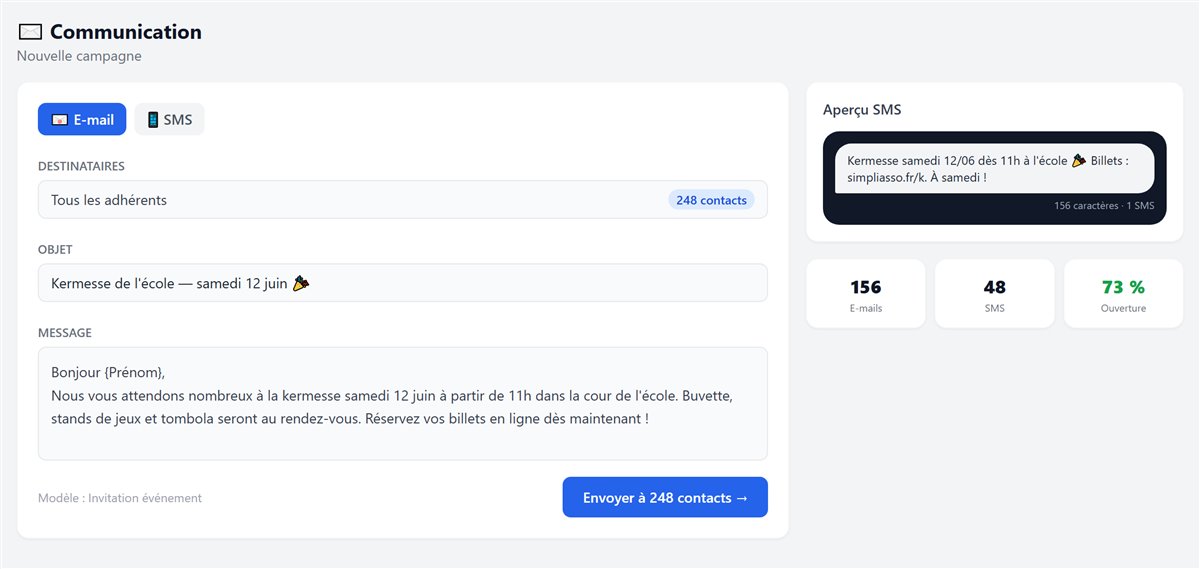The image size is (1200, 569).
Task: Click the phone icon in SMS tab
Action: click(153, 120)
